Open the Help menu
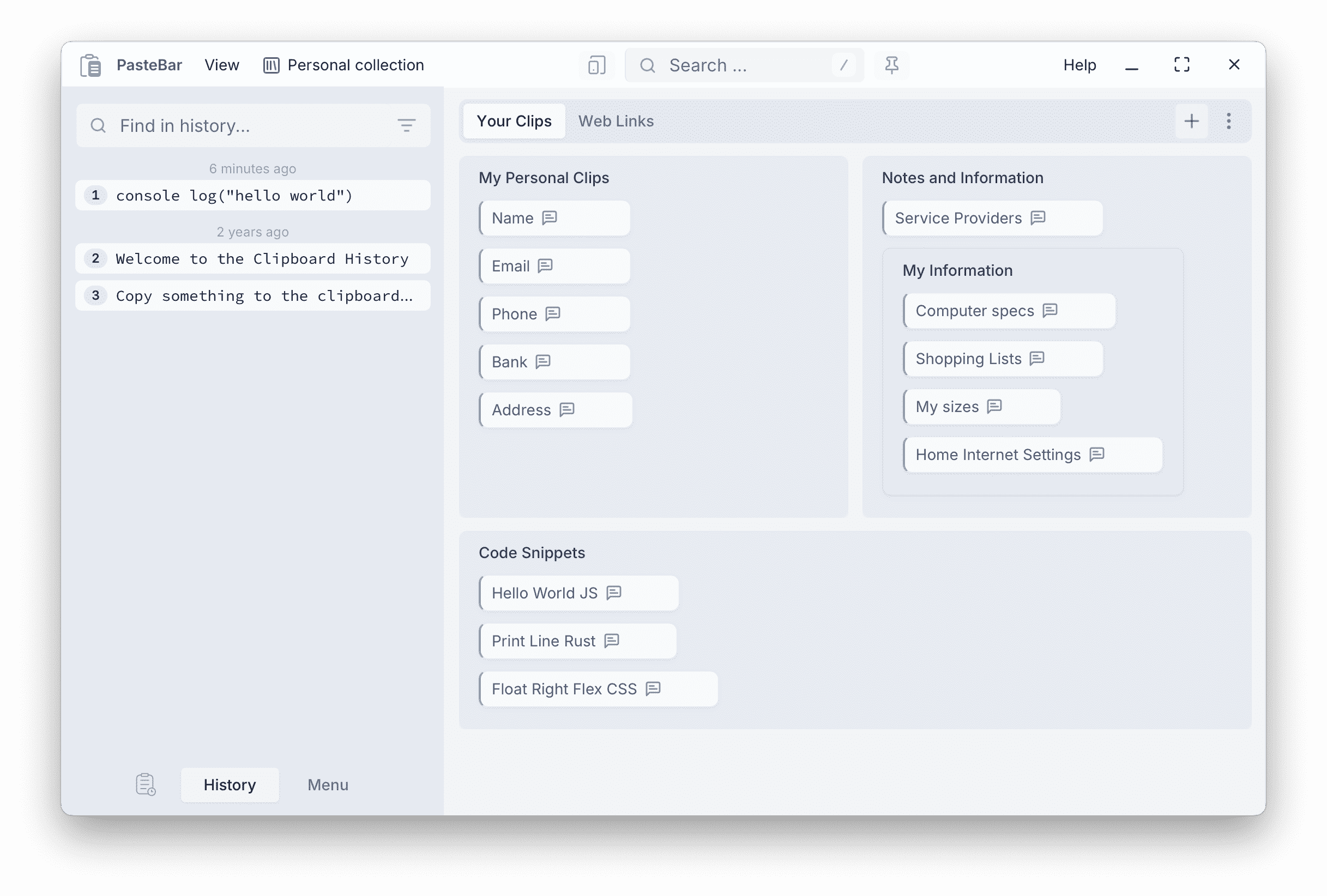 click(1079, 65)
